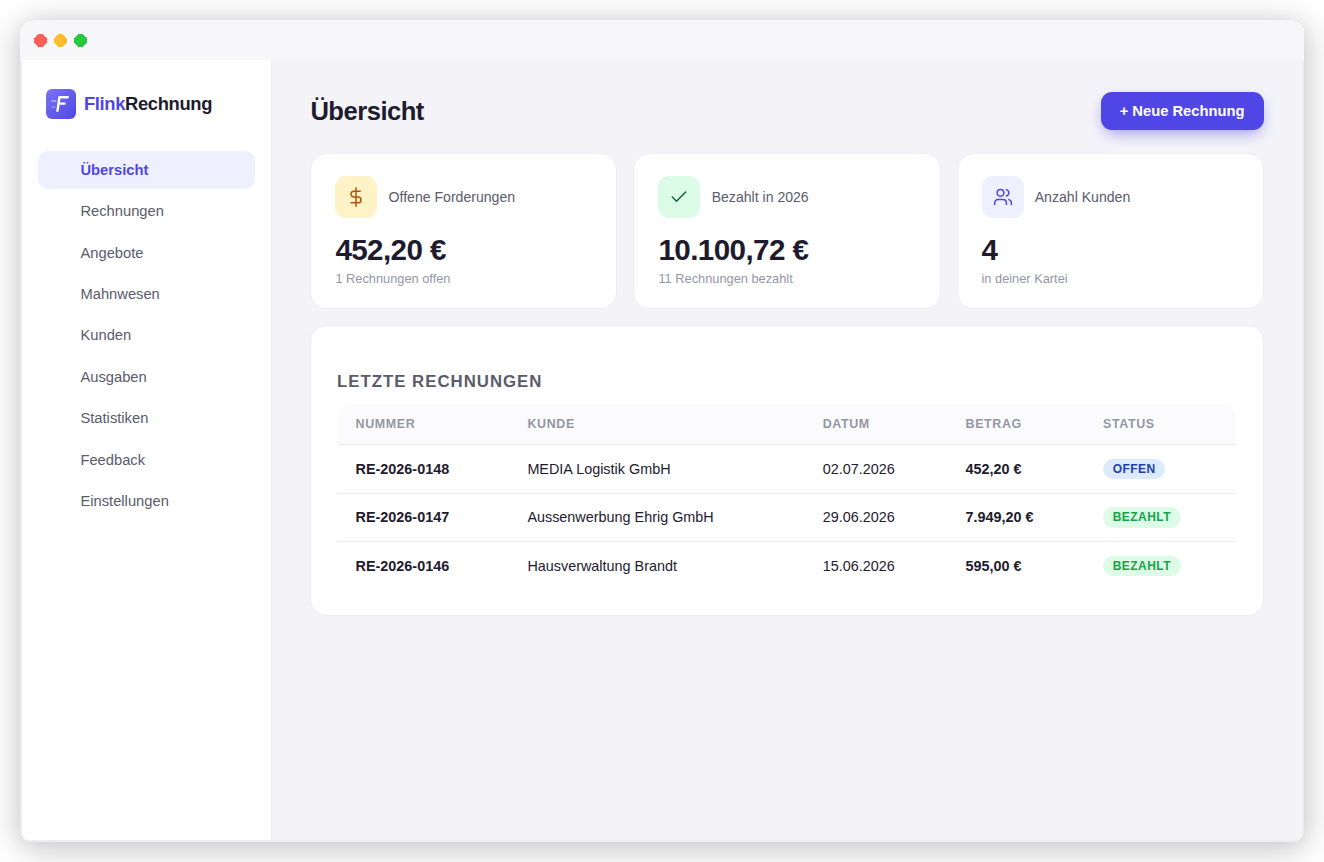The width and height of the screenshot is (1324, 862).
Task: Navigate to Kunden in the sidebar
Action: click(146, 335)
